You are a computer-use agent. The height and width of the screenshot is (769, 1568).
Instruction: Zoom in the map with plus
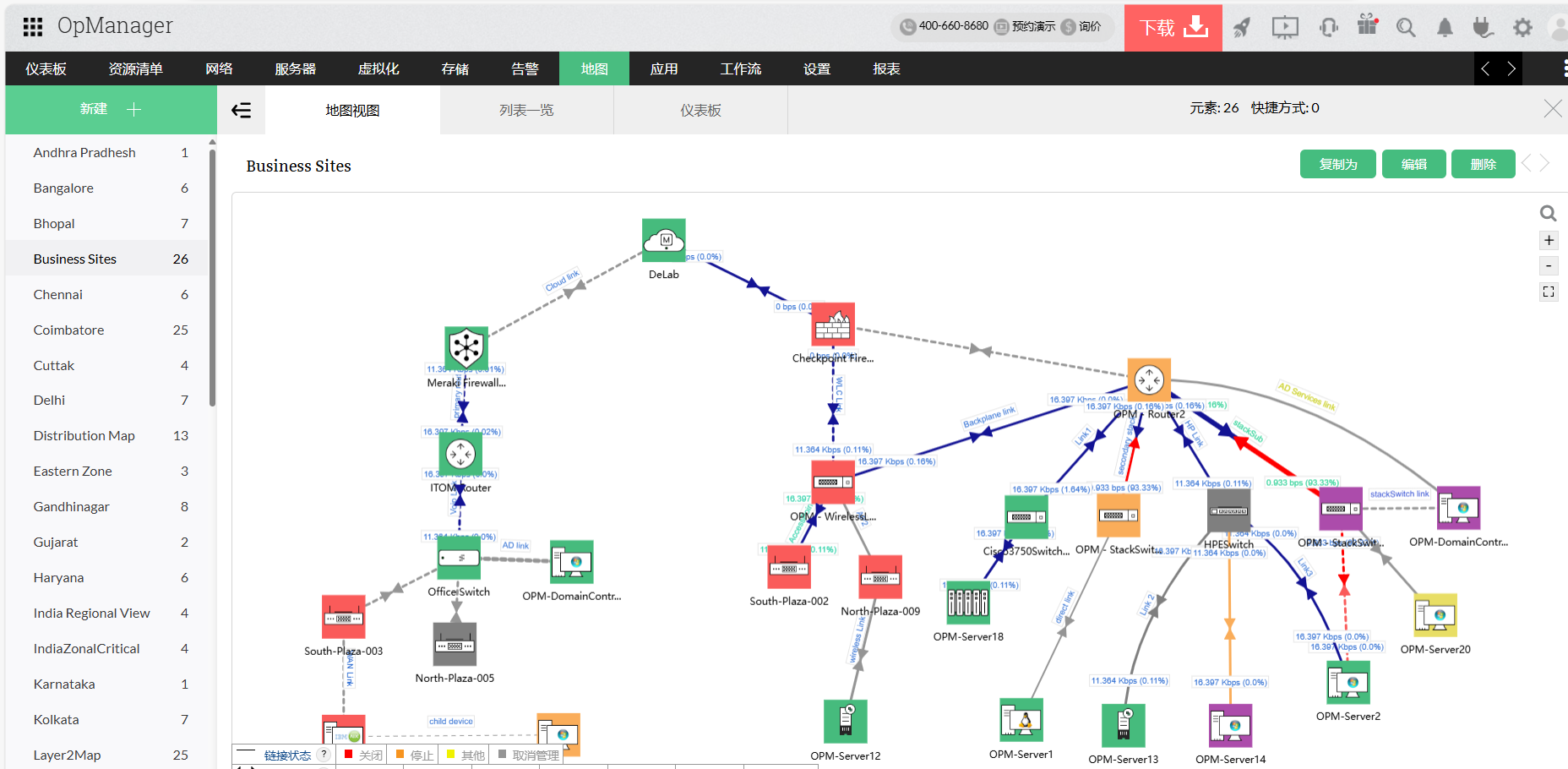coord(1549,240)
